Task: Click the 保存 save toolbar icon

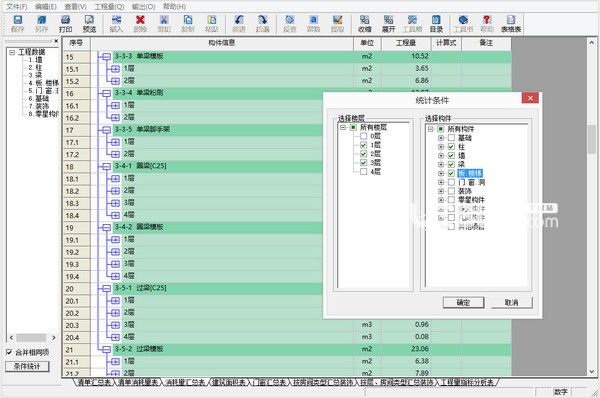Action: (18, 24)
